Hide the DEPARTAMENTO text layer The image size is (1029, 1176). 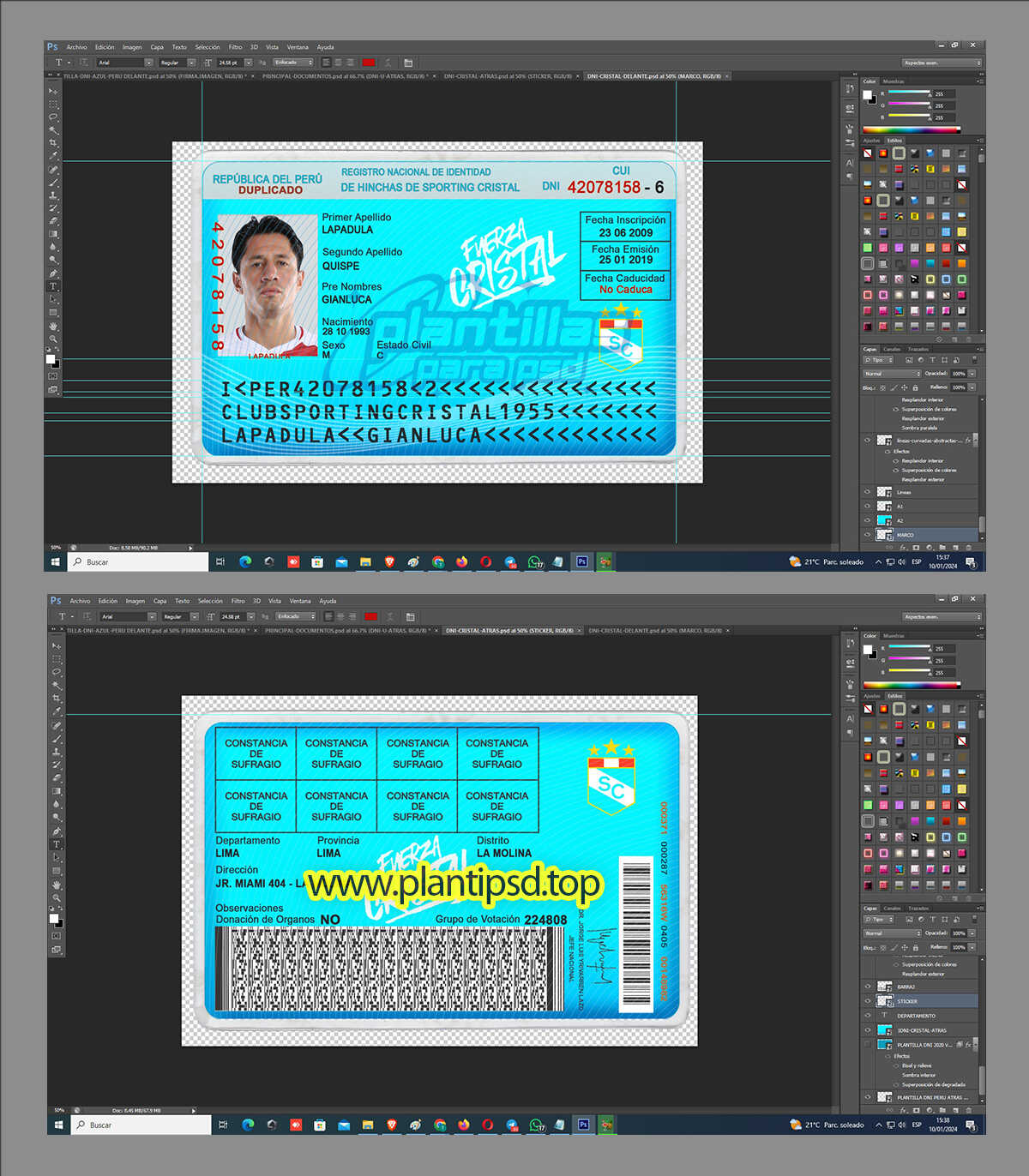pos(868,1016)
